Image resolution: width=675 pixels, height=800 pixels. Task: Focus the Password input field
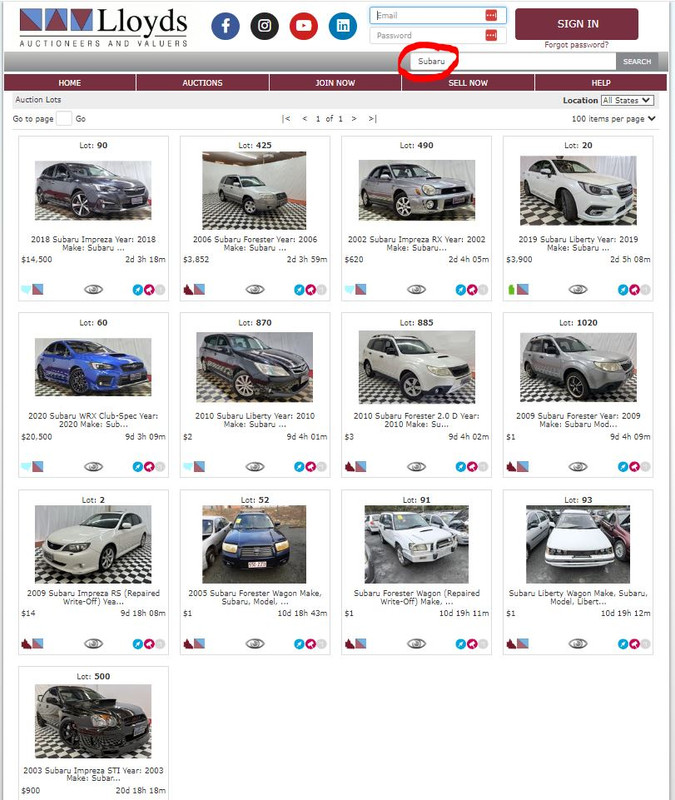click(438, 35)
